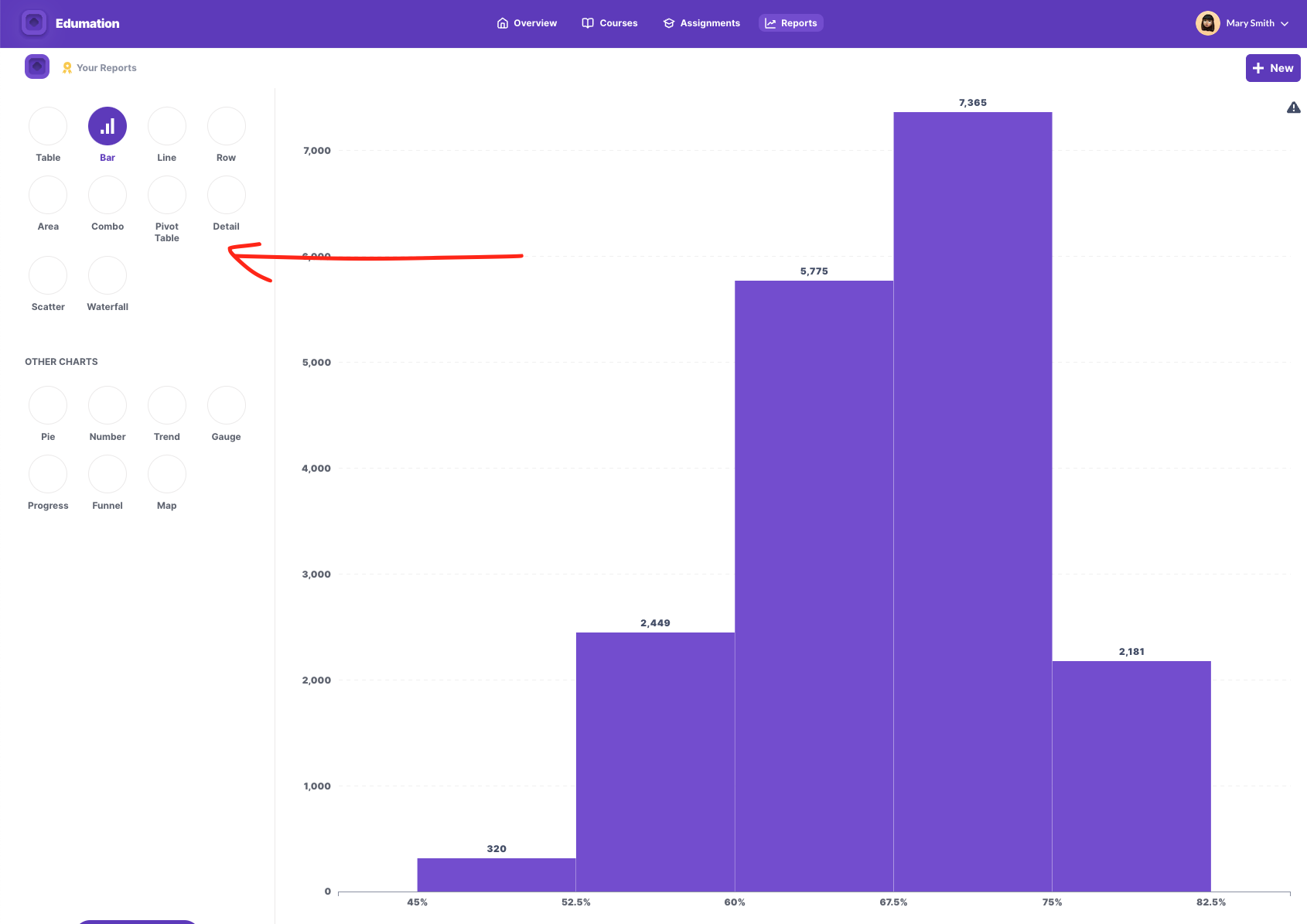Select the Funnel chart icon
1307x924 pixels.
click(x=107, y=474)
